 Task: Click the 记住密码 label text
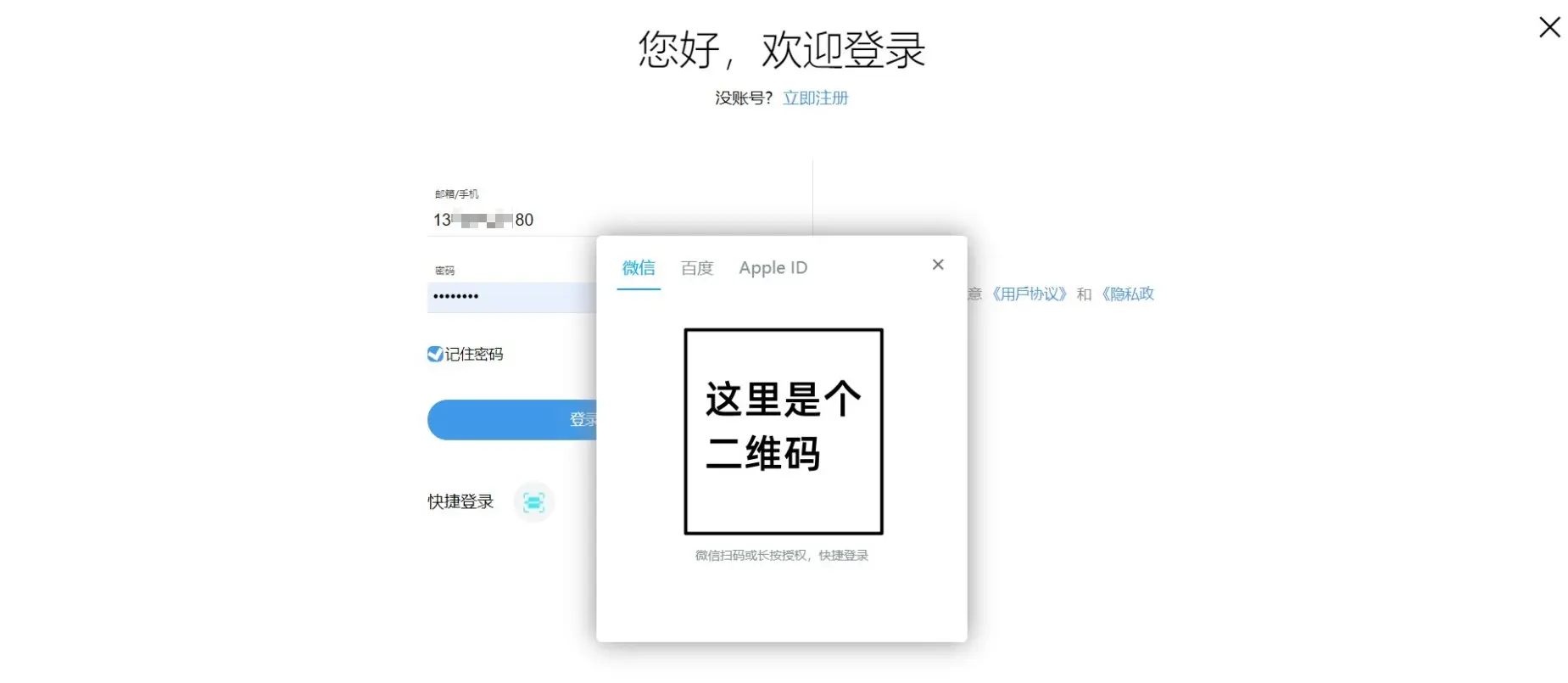click(x=474, y=355)
